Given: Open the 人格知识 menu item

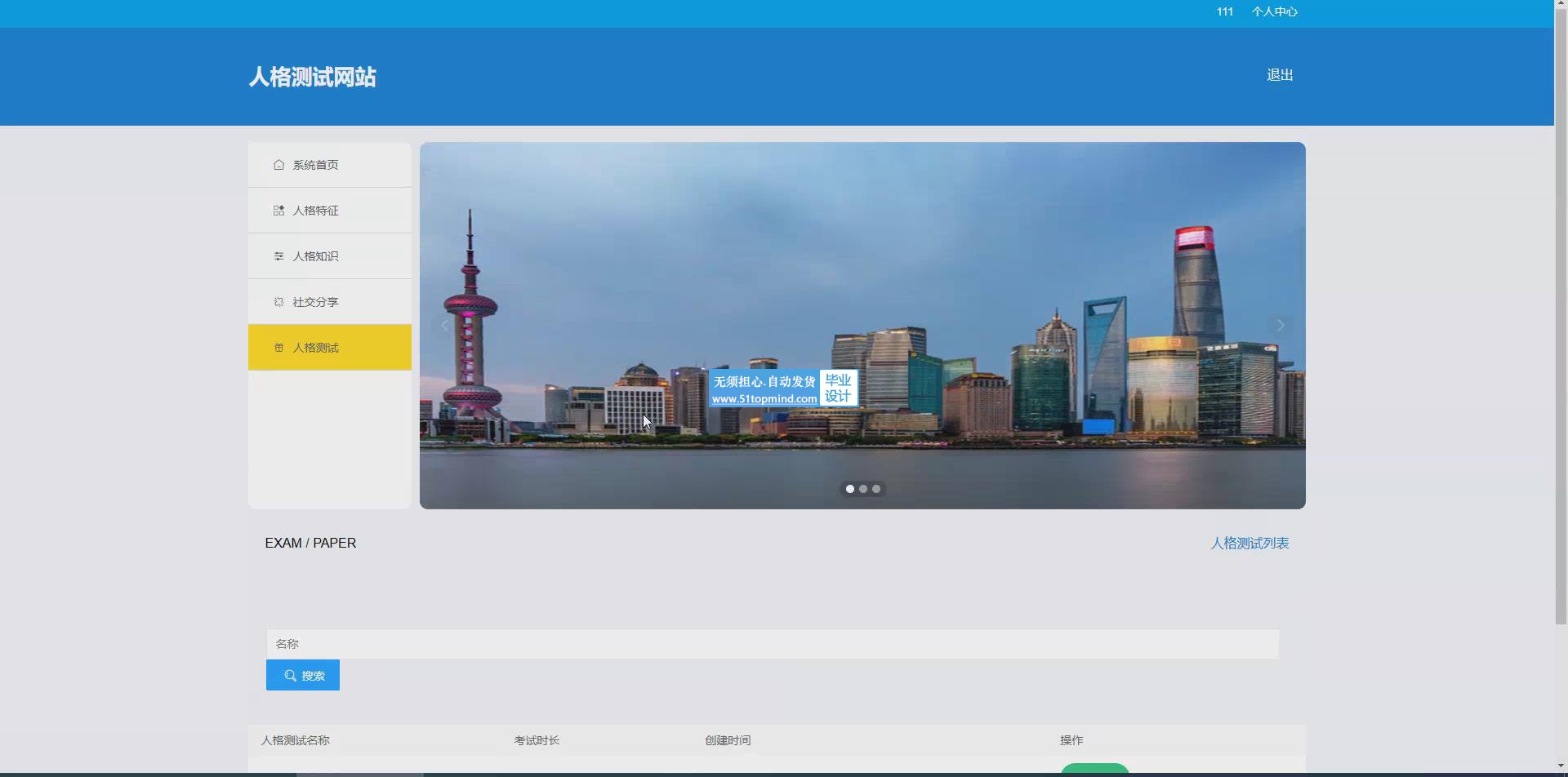Looking at the screenshot, I should (315, 256).
